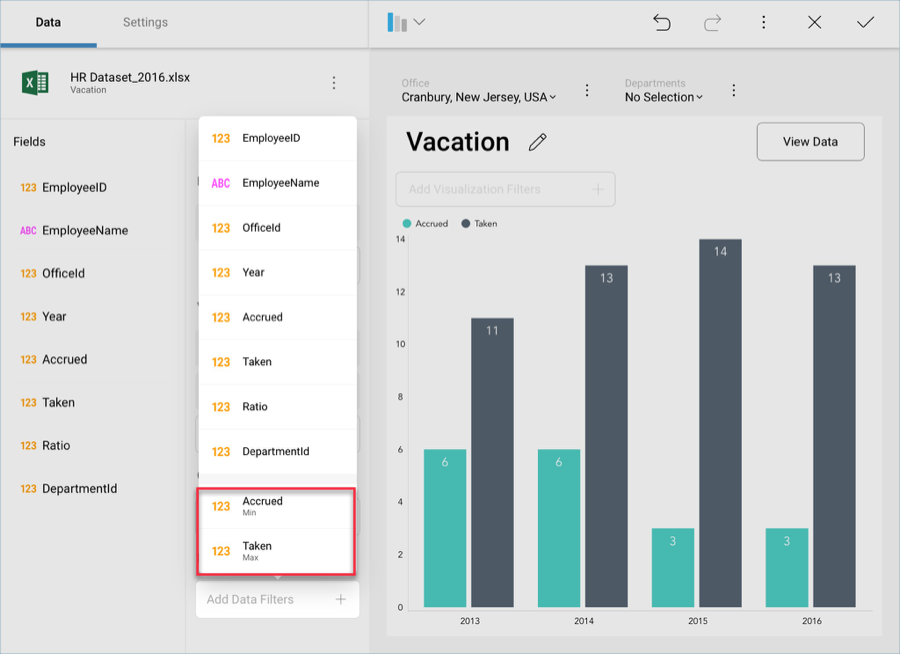Click the X icon to discard changes

814,22
